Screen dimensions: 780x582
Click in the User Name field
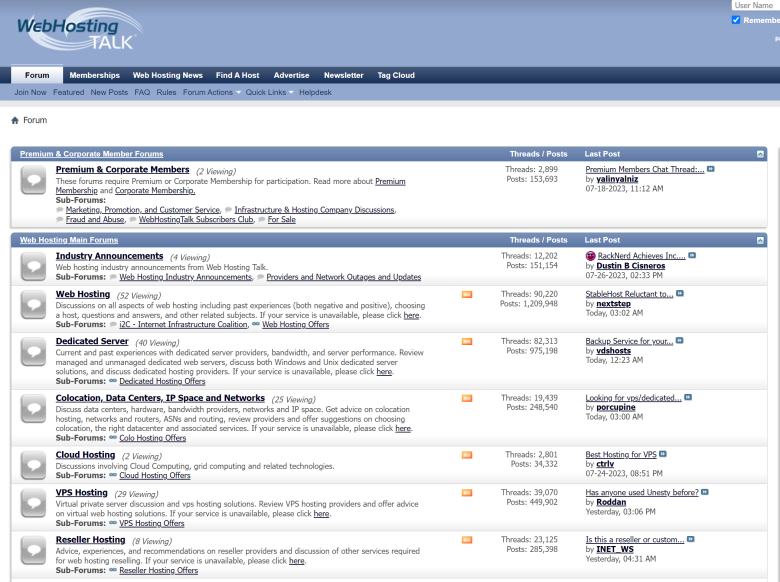point(756,5)
